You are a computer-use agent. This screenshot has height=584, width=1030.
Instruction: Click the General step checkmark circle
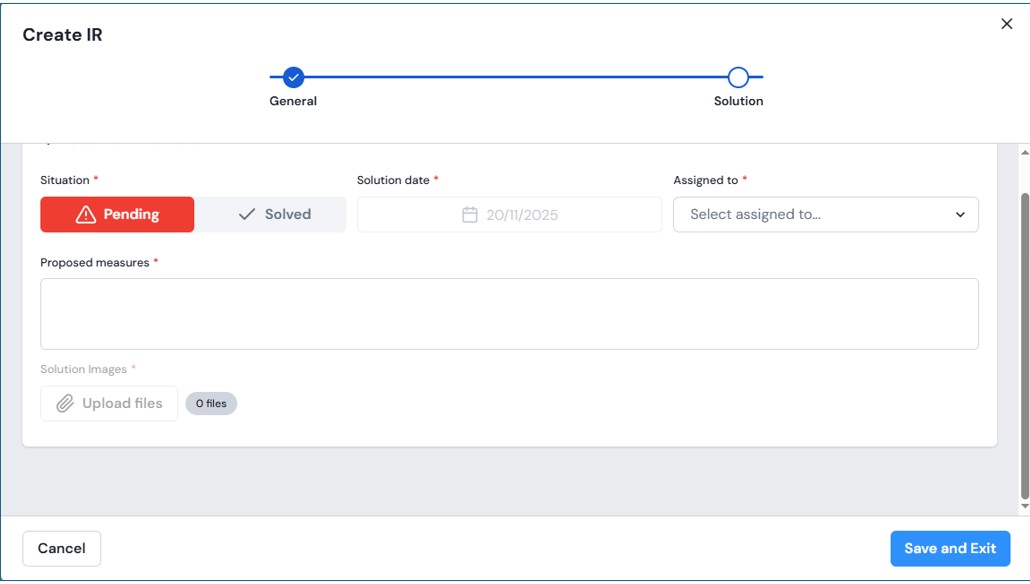tap(293, 77)
